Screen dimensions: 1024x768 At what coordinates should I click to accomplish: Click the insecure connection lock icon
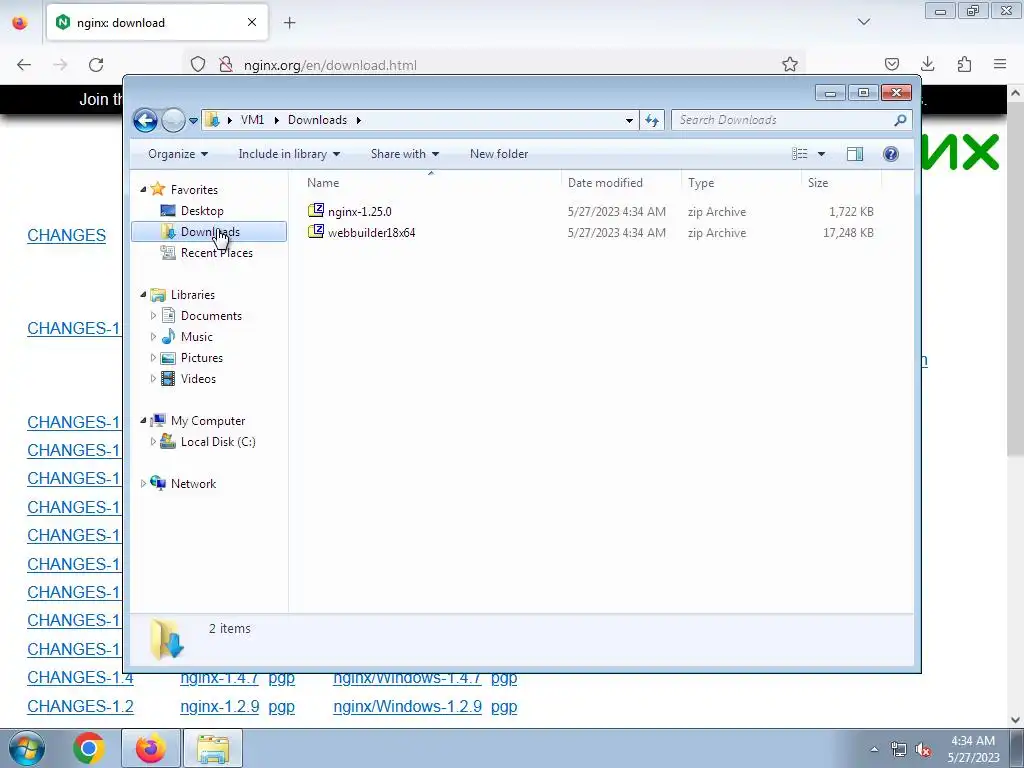click(x=226, y=65)
